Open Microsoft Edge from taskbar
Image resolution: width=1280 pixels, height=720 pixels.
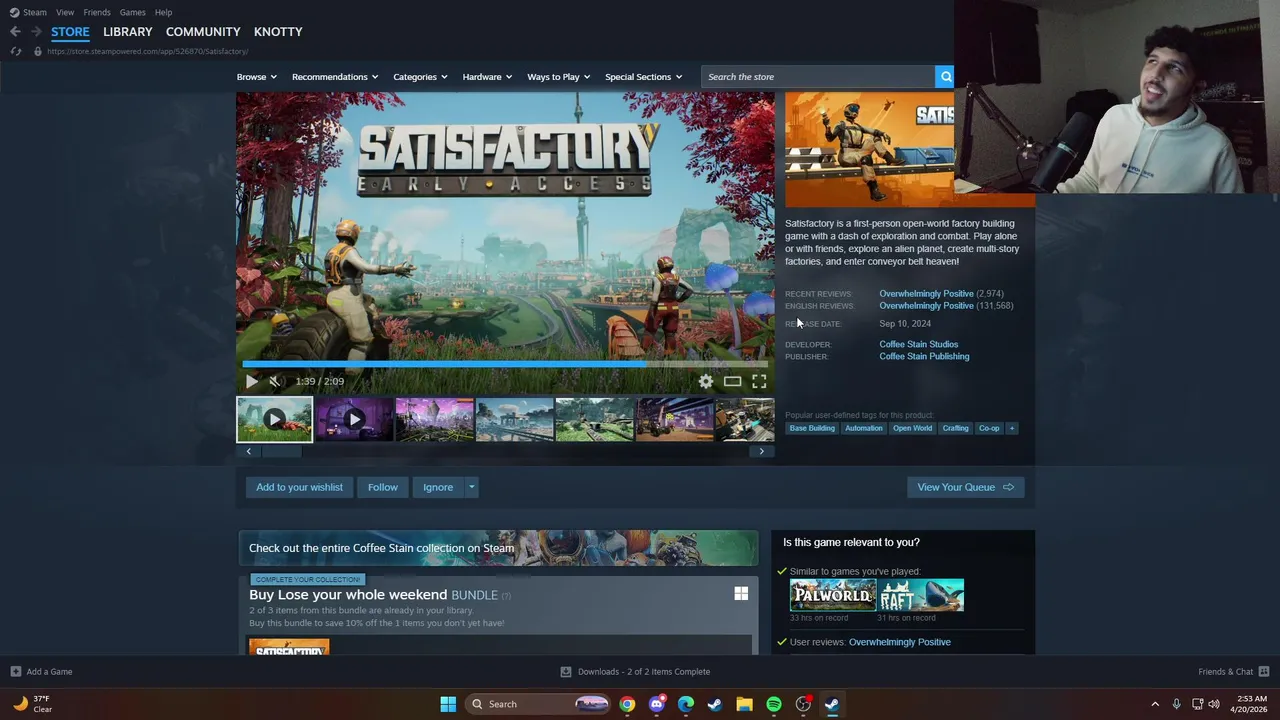[686, 704]
